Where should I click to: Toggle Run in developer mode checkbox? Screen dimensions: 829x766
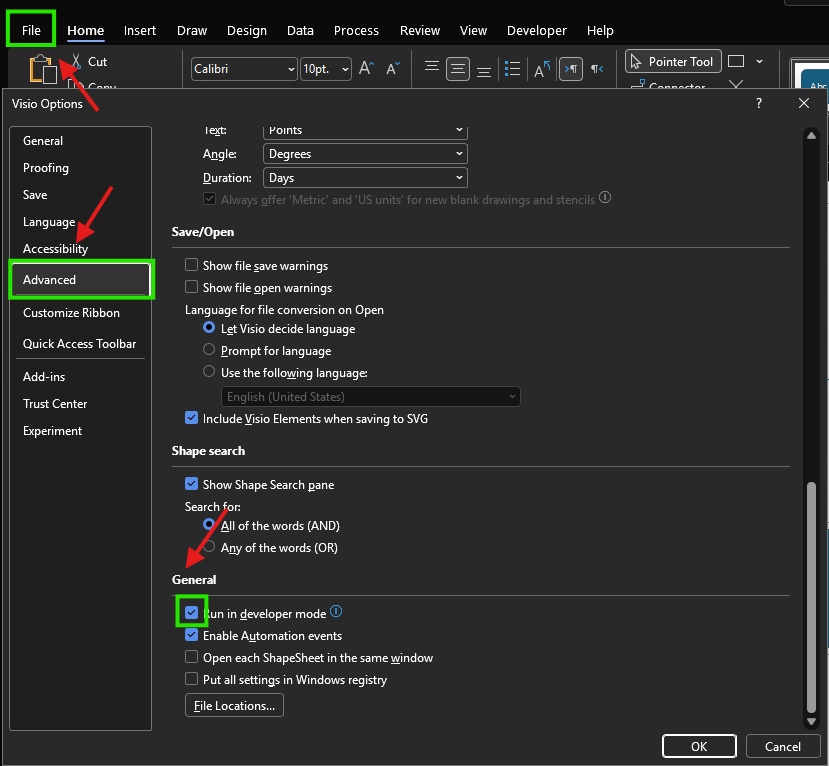tap(191, 613)
